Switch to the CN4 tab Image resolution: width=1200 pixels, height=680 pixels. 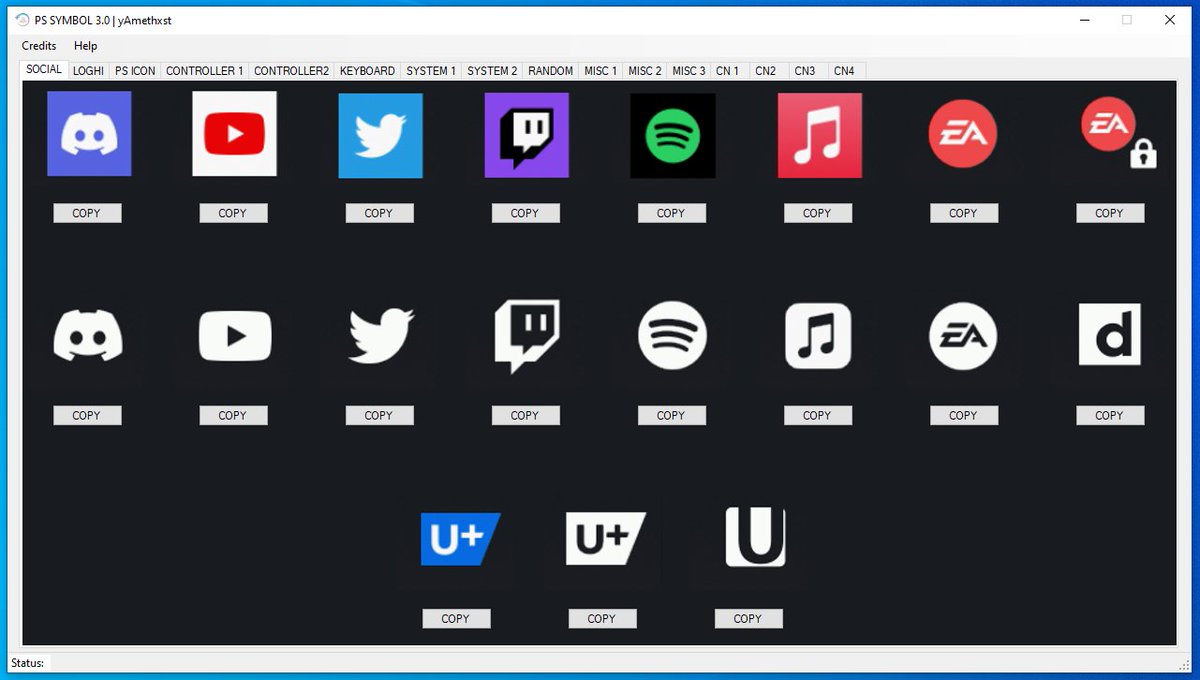845,71
